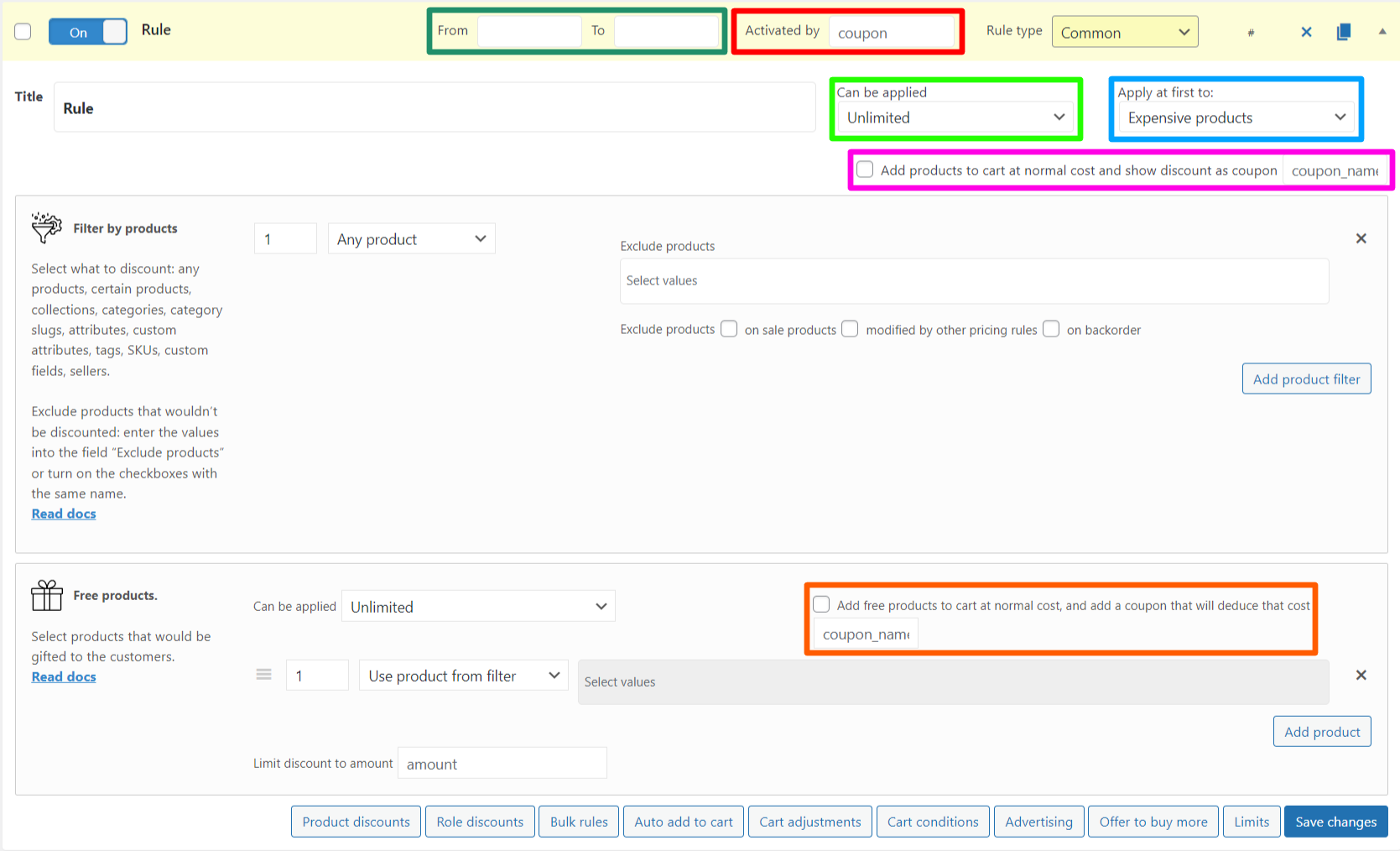Open Read docs link under Filter by products
This screenshot has height=851, width=1400.
[x=64, y=514]
